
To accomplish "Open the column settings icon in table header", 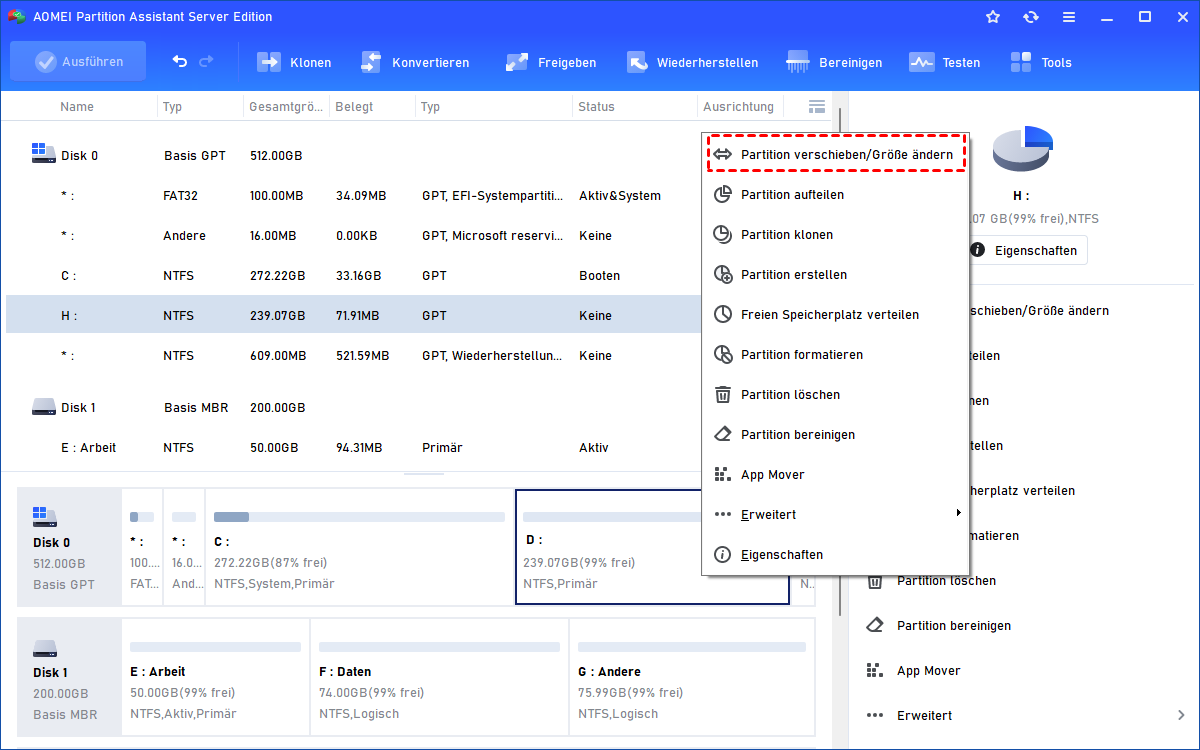I will click(x=817, y=106).
